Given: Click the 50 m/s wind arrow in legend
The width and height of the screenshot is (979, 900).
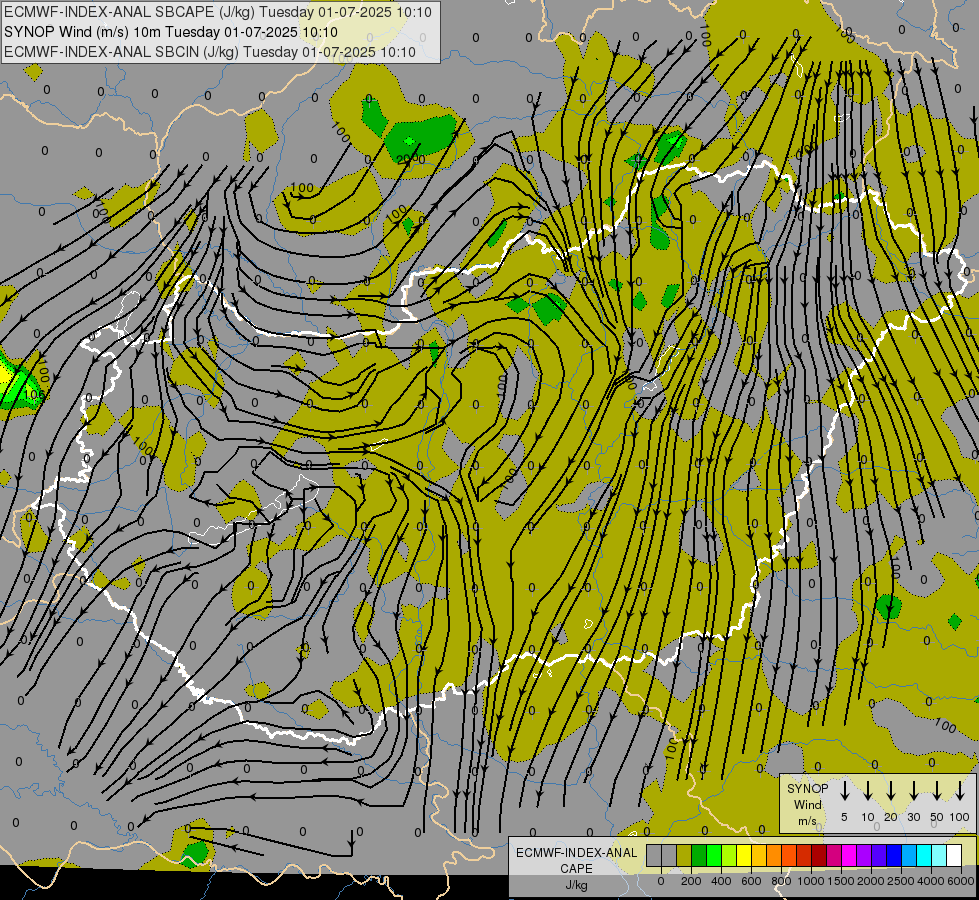Looking at the screenshot, I should click(x=937, y=789).
